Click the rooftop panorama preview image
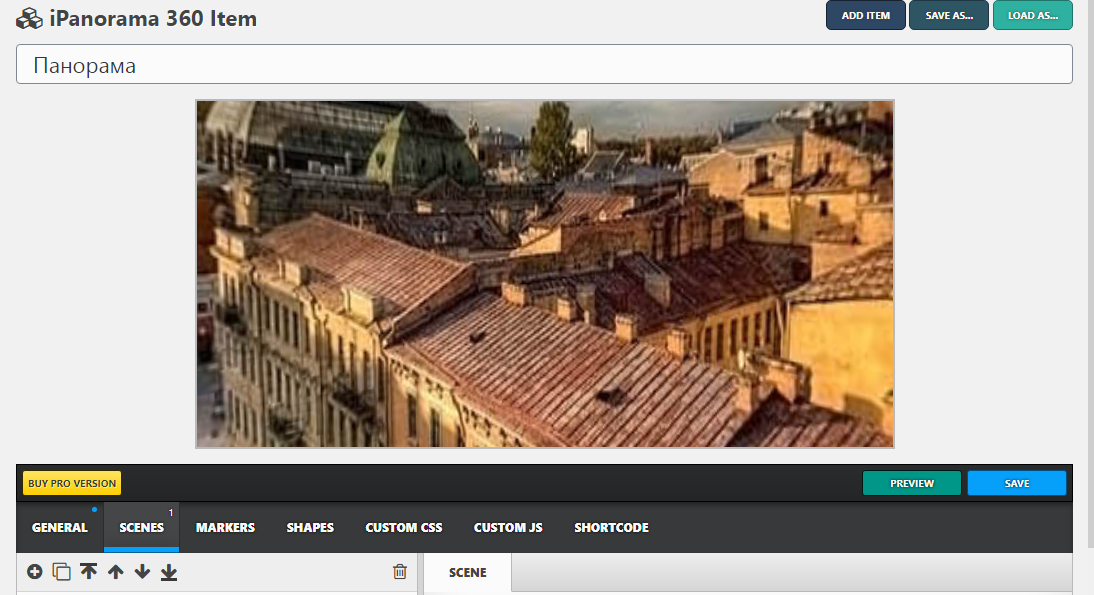Viewport: 1094px width, 595px height. [545, 274]
